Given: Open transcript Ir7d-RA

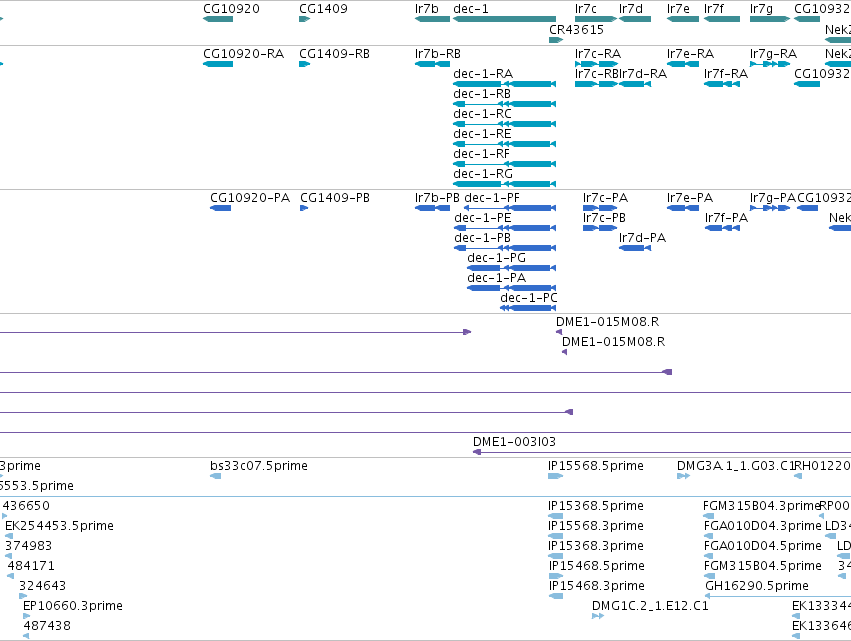Looking at the screenshot, I should coord(635,84).
